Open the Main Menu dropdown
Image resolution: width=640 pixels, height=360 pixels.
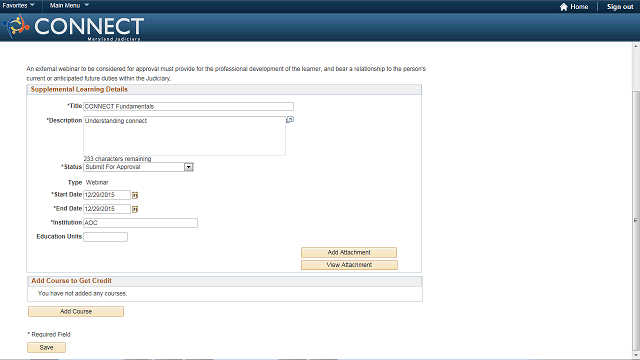coord(69,5)
